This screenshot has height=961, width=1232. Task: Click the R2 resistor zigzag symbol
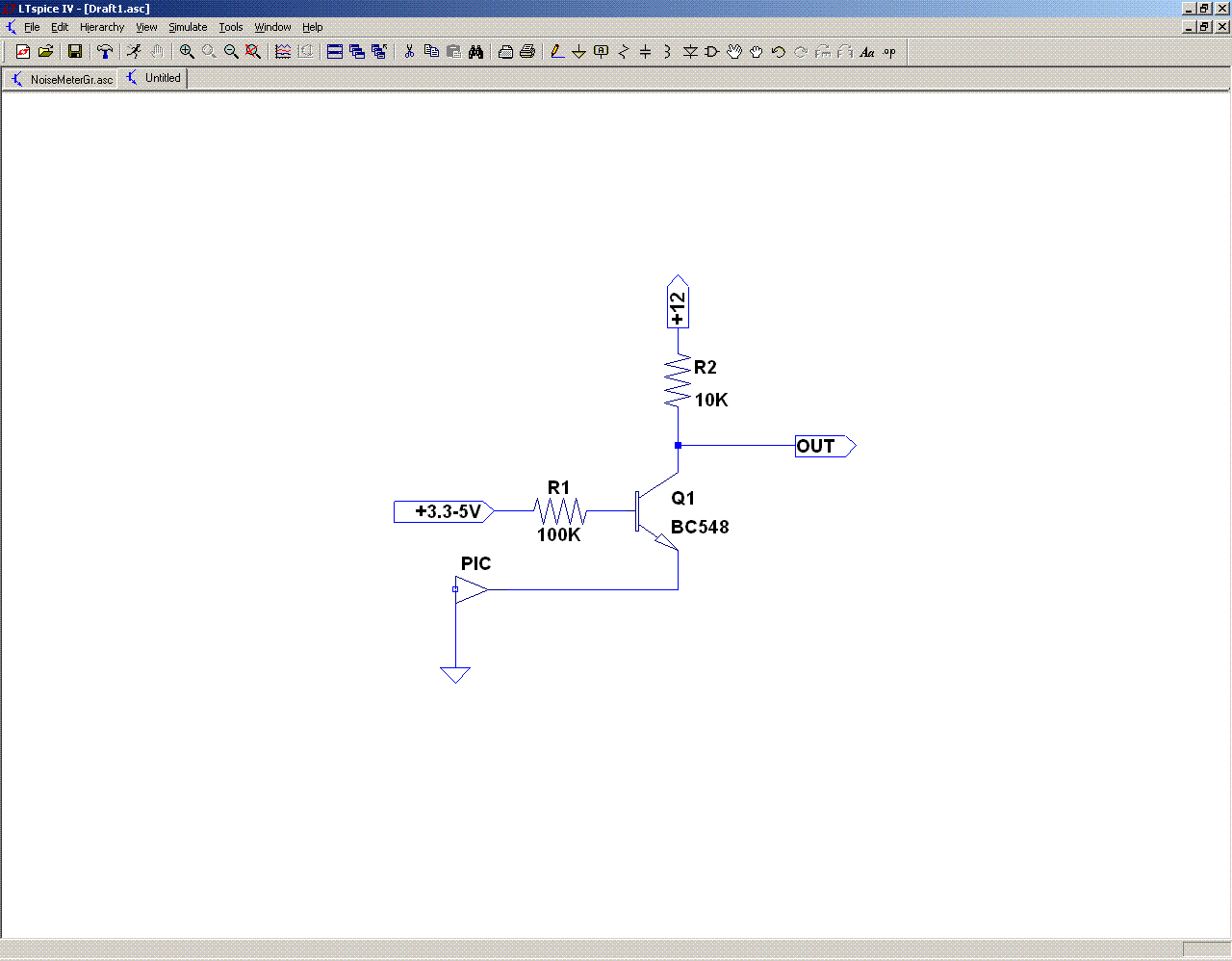678,381
